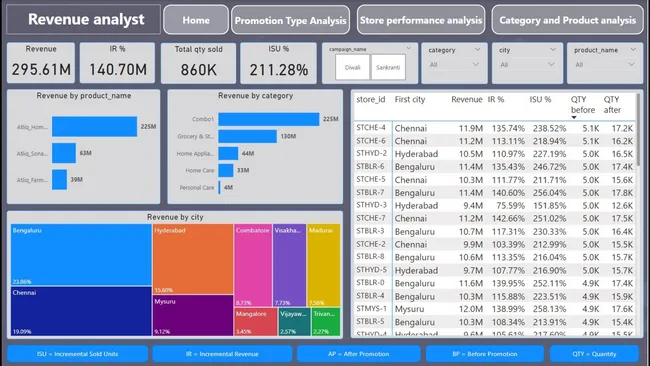Select the Home Care category bar
Image resolution: width=650 pixels, height=366 pixels.
(x=226, y=170)
